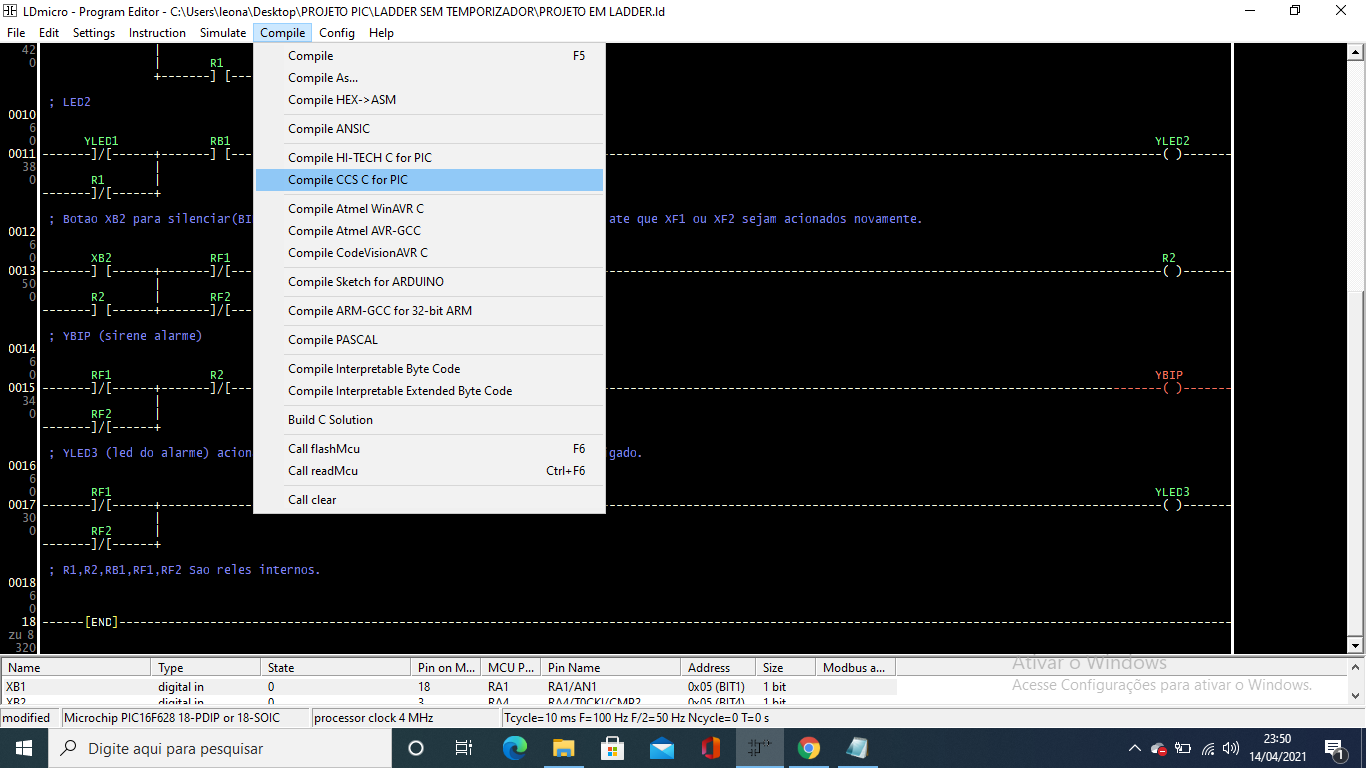This screenshot has height=768, width=1366.
Task: Click the network Wi-Fi tray icon
Action: (1208, 748)
